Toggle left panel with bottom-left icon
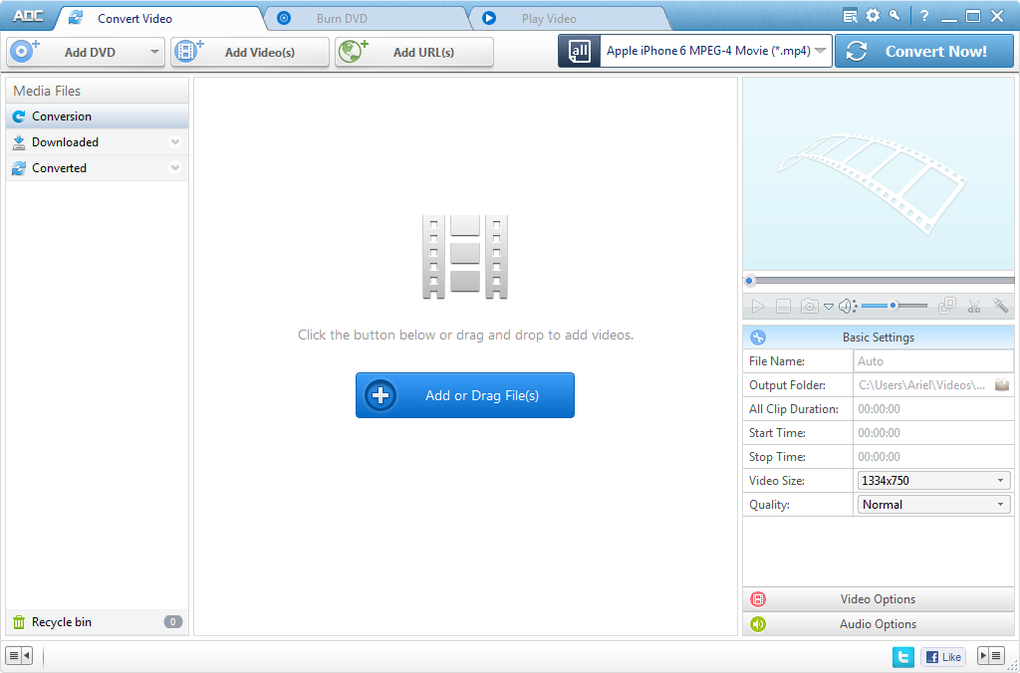Screen dimensions: 1020x673 (19, 655)
